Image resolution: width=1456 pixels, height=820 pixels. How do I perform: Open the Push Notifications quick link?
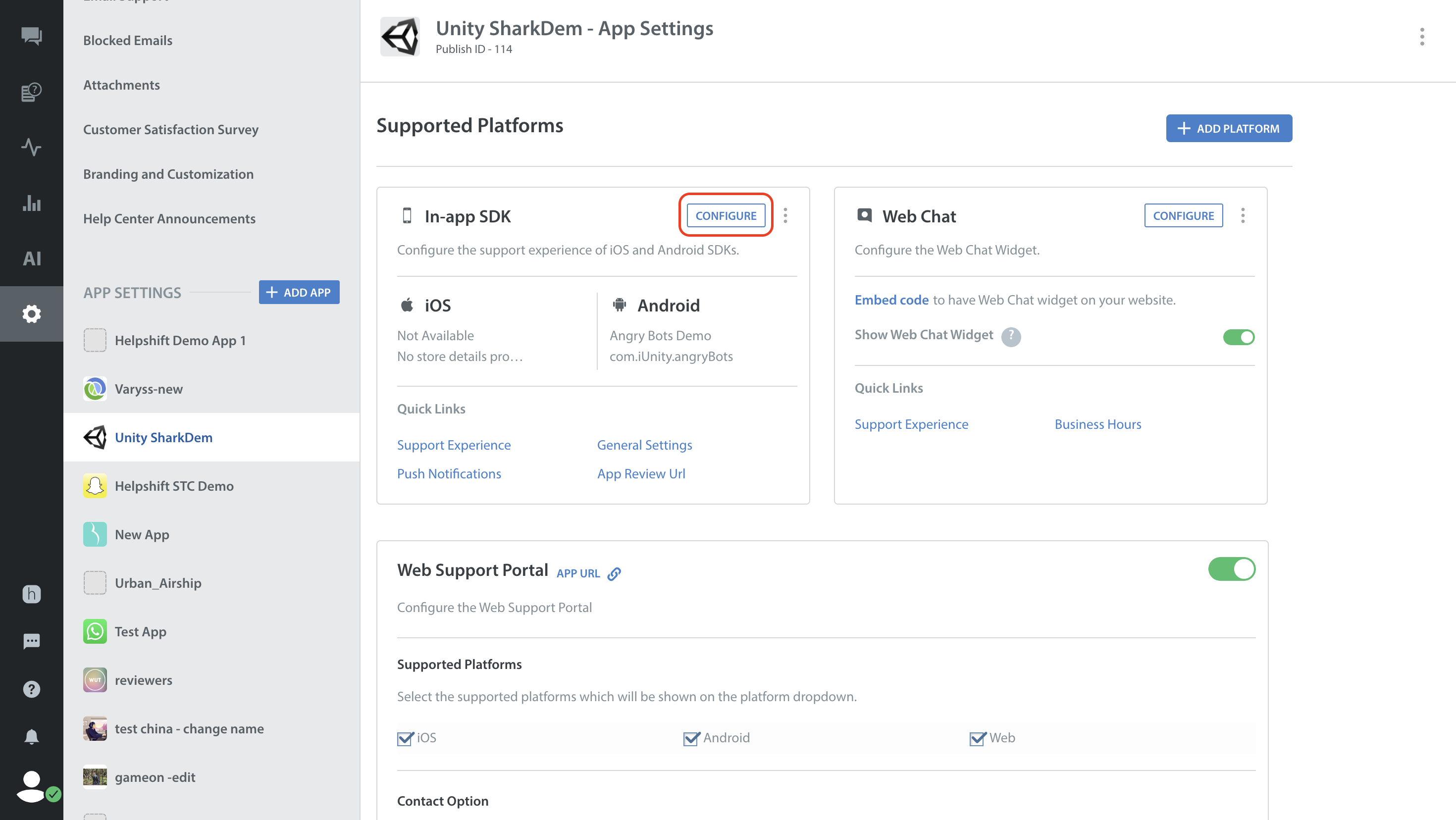tap(449, 473)
